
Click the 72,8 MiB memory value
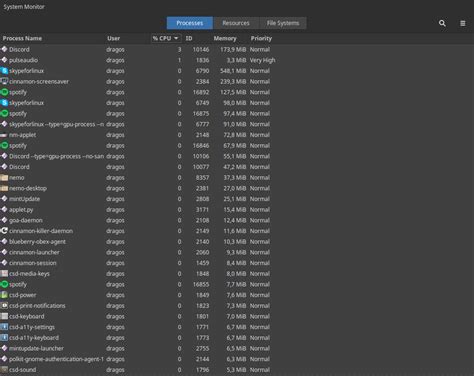[x=235, y=135]
